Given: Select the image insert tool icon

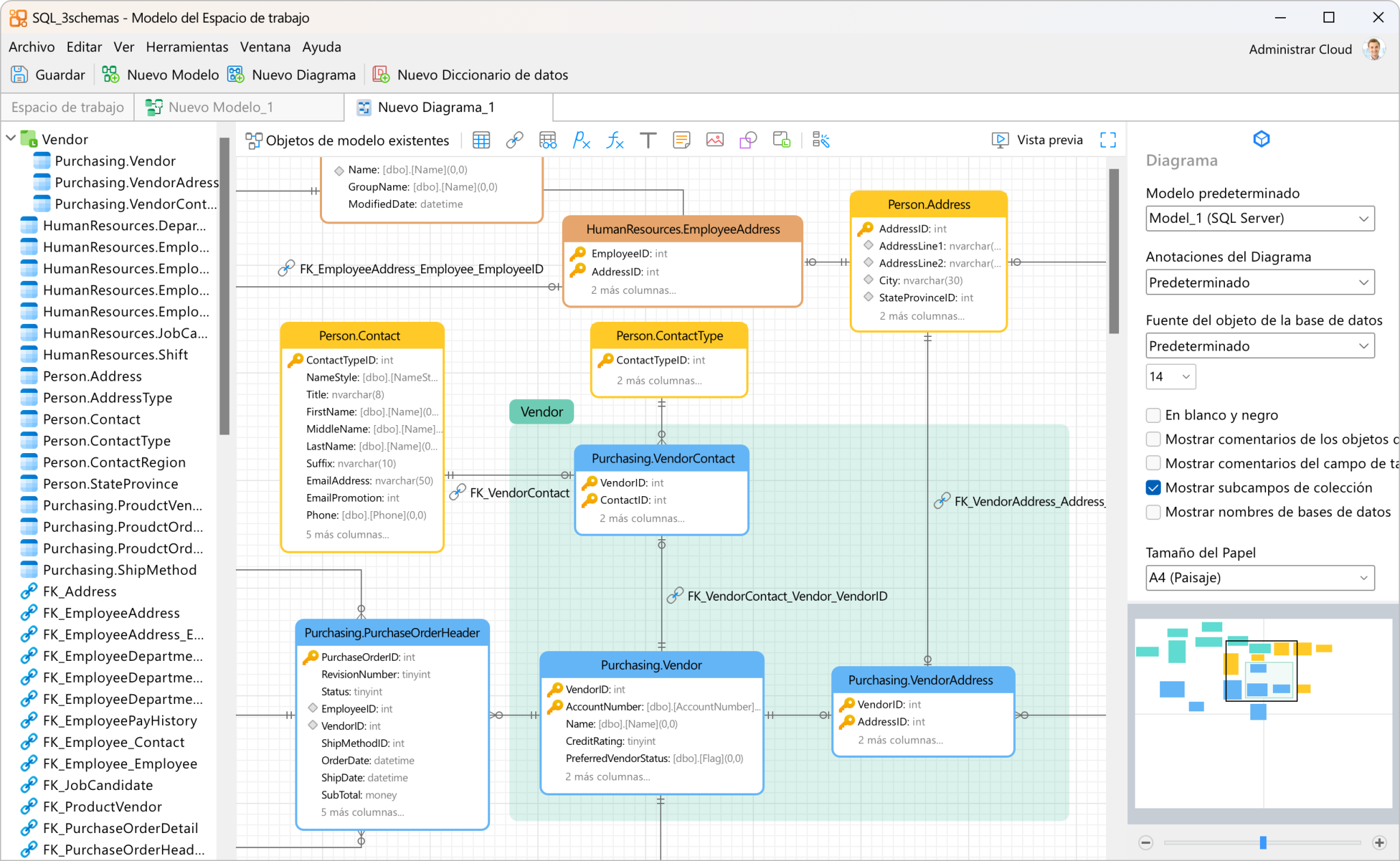Looking at the screenshot, I should click(x=715, y=141).
